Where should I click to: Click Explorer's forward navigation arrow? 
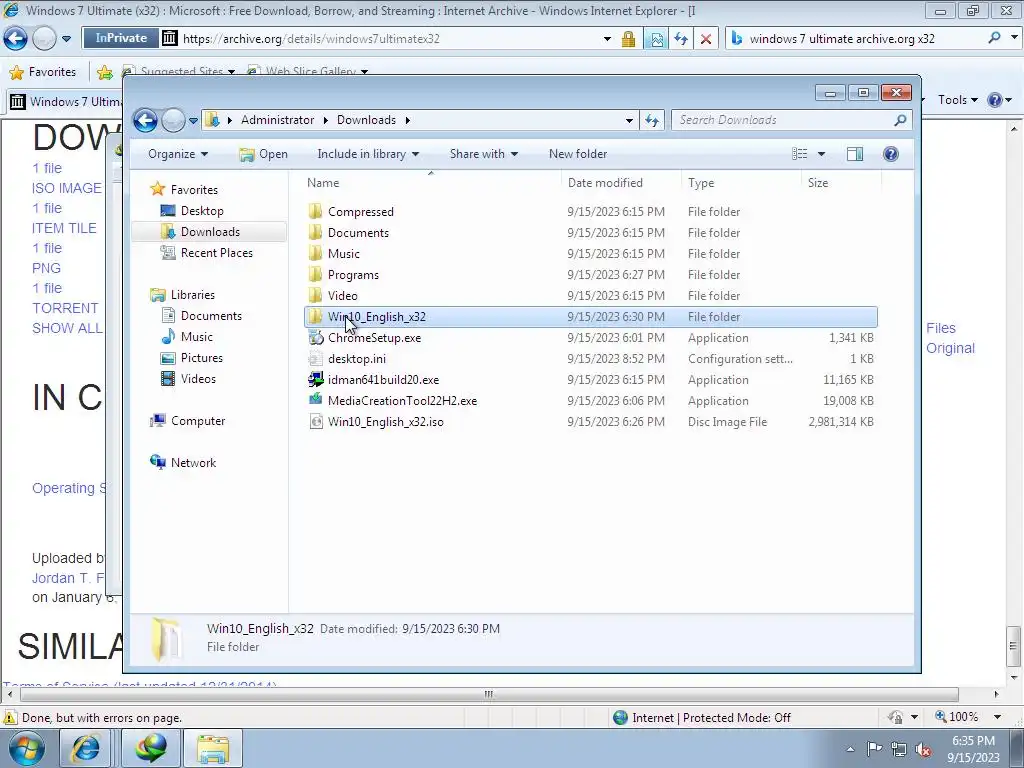[x=173, y=120]
